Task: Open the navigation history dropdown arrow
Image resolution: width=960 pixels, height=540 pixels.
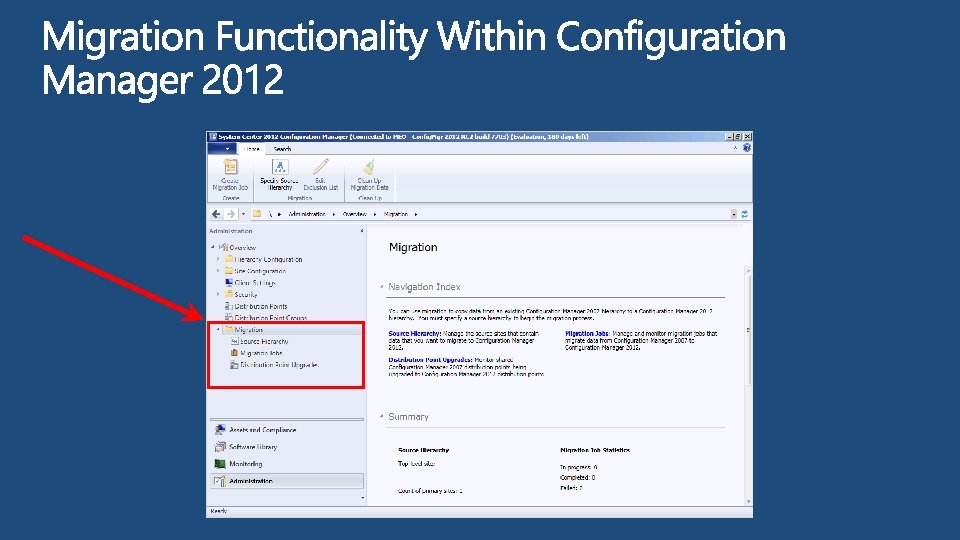Action: pos(244,214)
